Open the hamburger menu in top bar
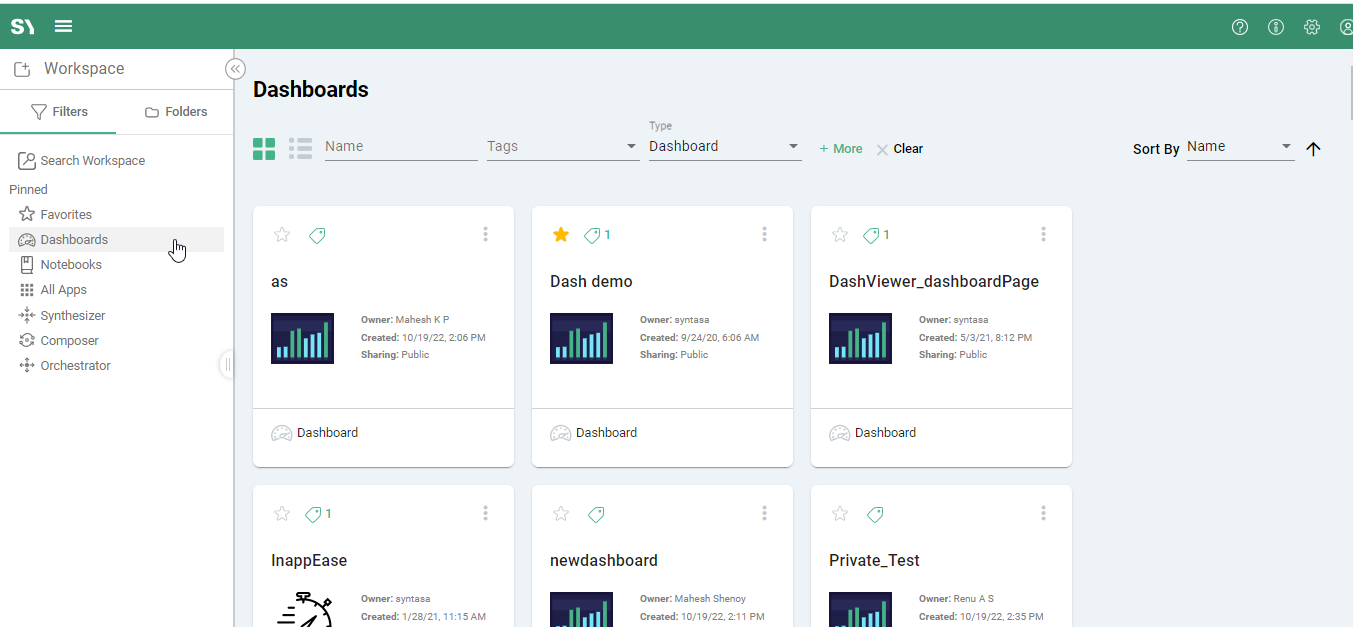This screenshot has width=1353, height=627. pyautogui.click(x=63, y=26)
